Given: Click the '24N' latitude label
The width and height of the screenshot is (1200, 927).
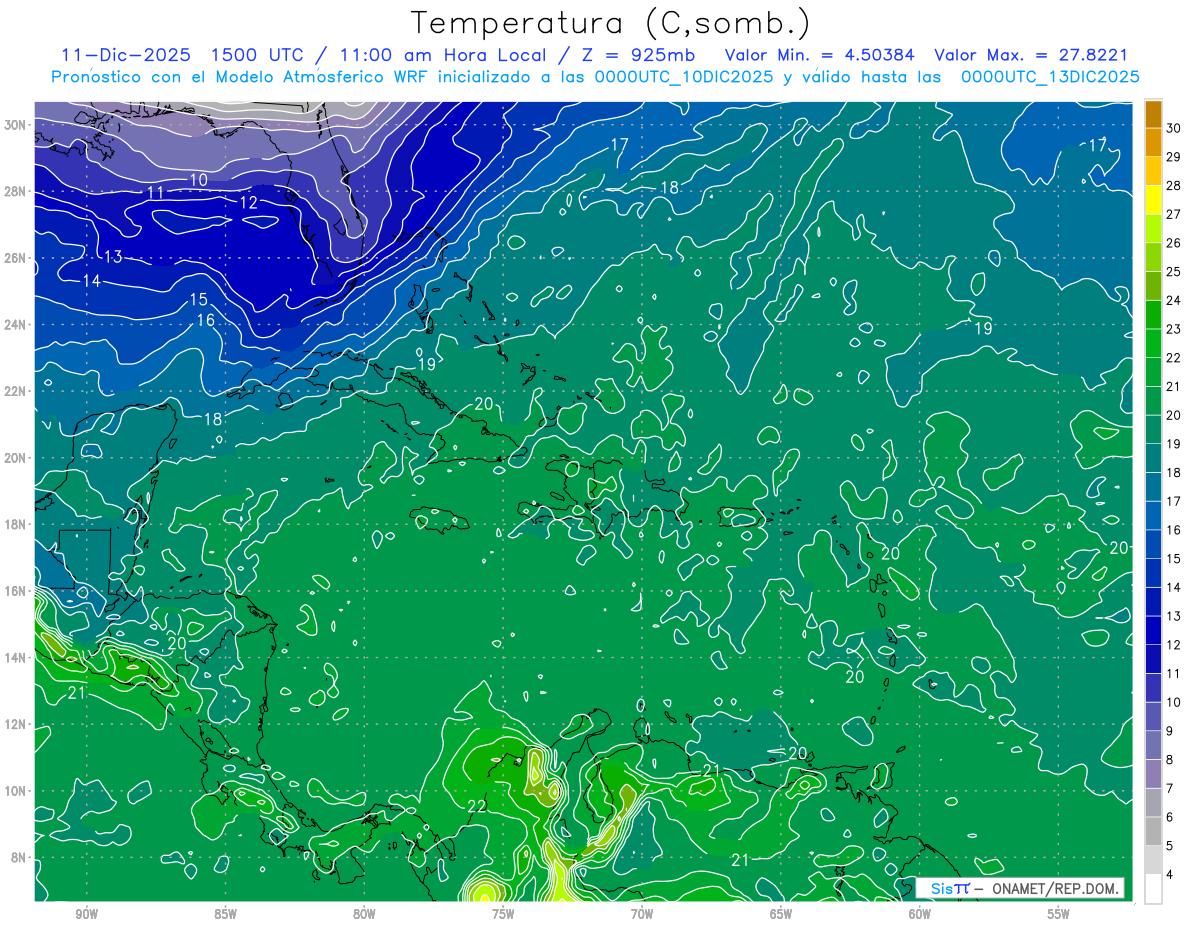Looking at the screenshot, I should coord(15,325).
